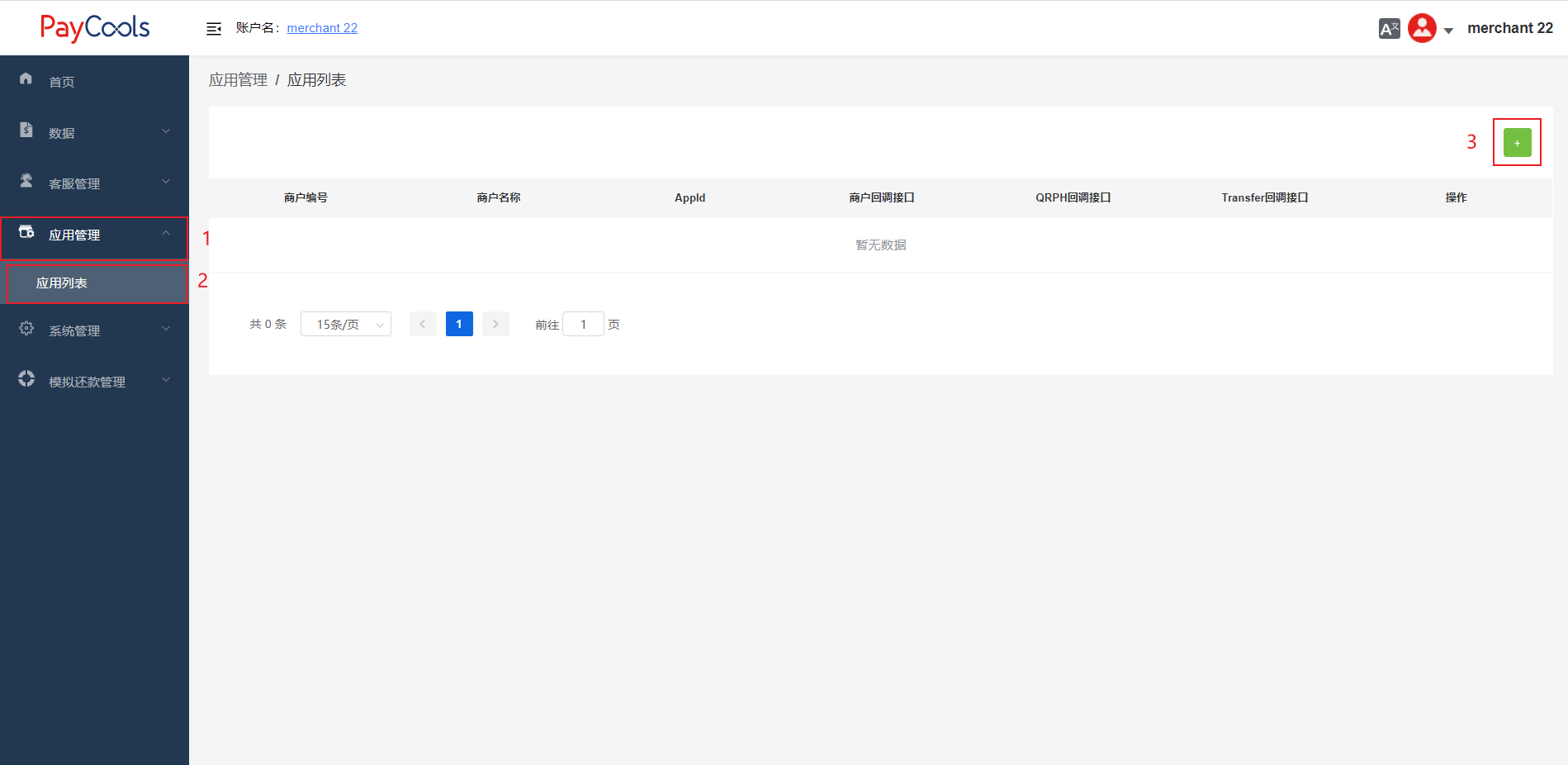Go to previous page arrow
Screen dimensions: 1568x765
pos(423,324)
